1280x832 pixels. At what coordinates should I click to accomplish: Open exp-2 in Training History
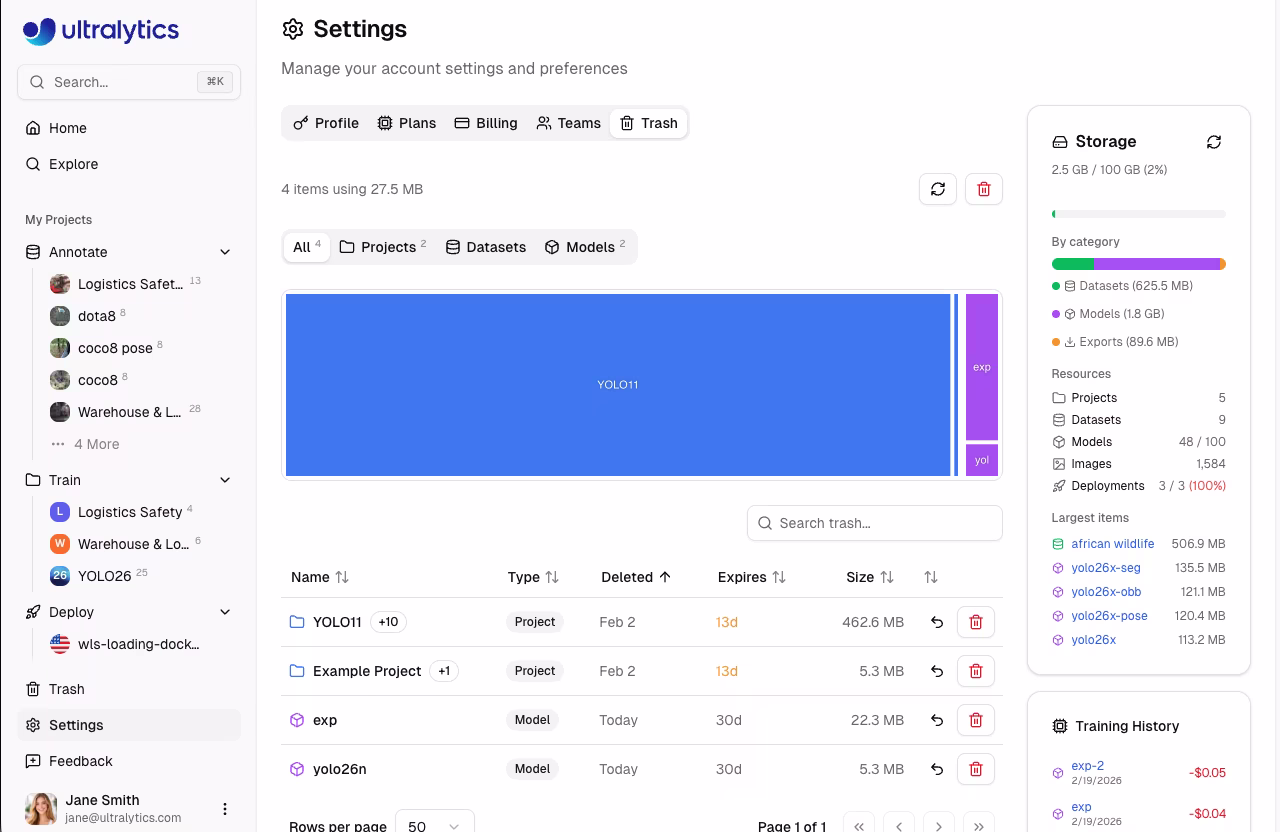click(x=1087, y=766)
